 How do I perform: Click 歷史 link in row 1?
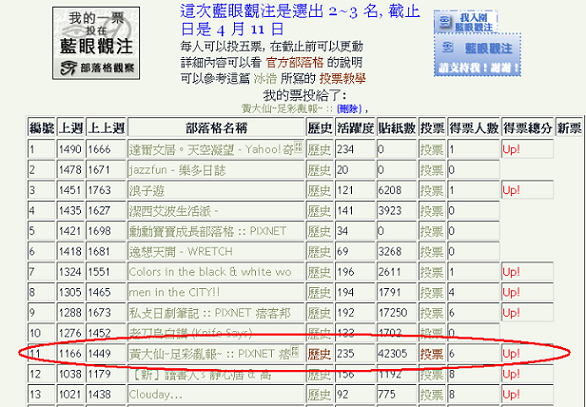320,149
